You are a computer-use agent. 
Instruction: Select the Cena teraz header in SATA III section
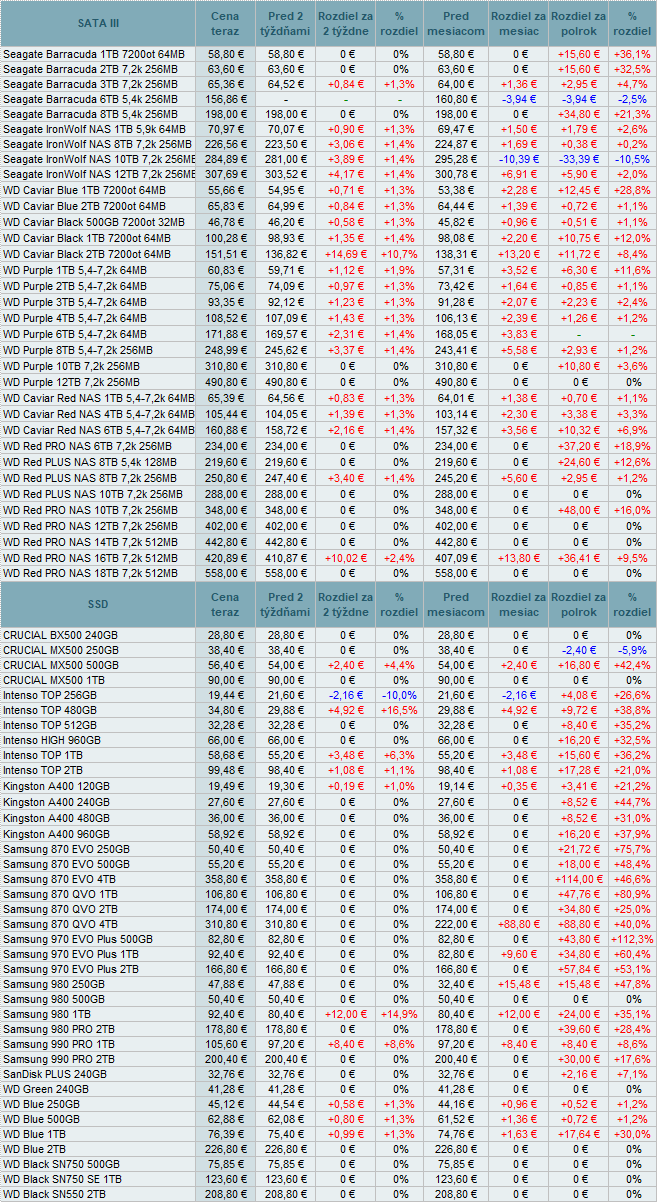tap(226, 23)
